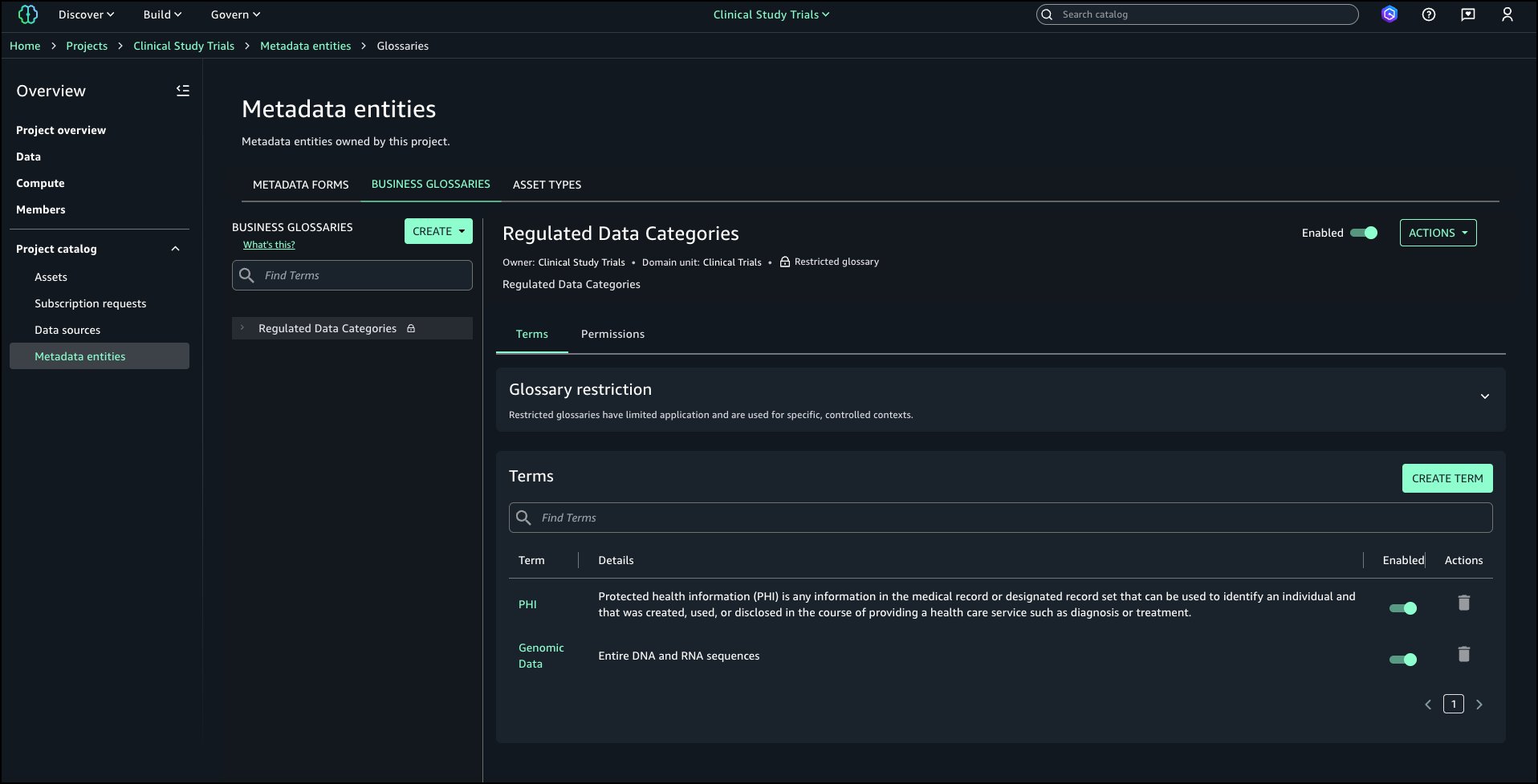Go to next page of terms
1538x784 pixels.
click(1479, 705)
